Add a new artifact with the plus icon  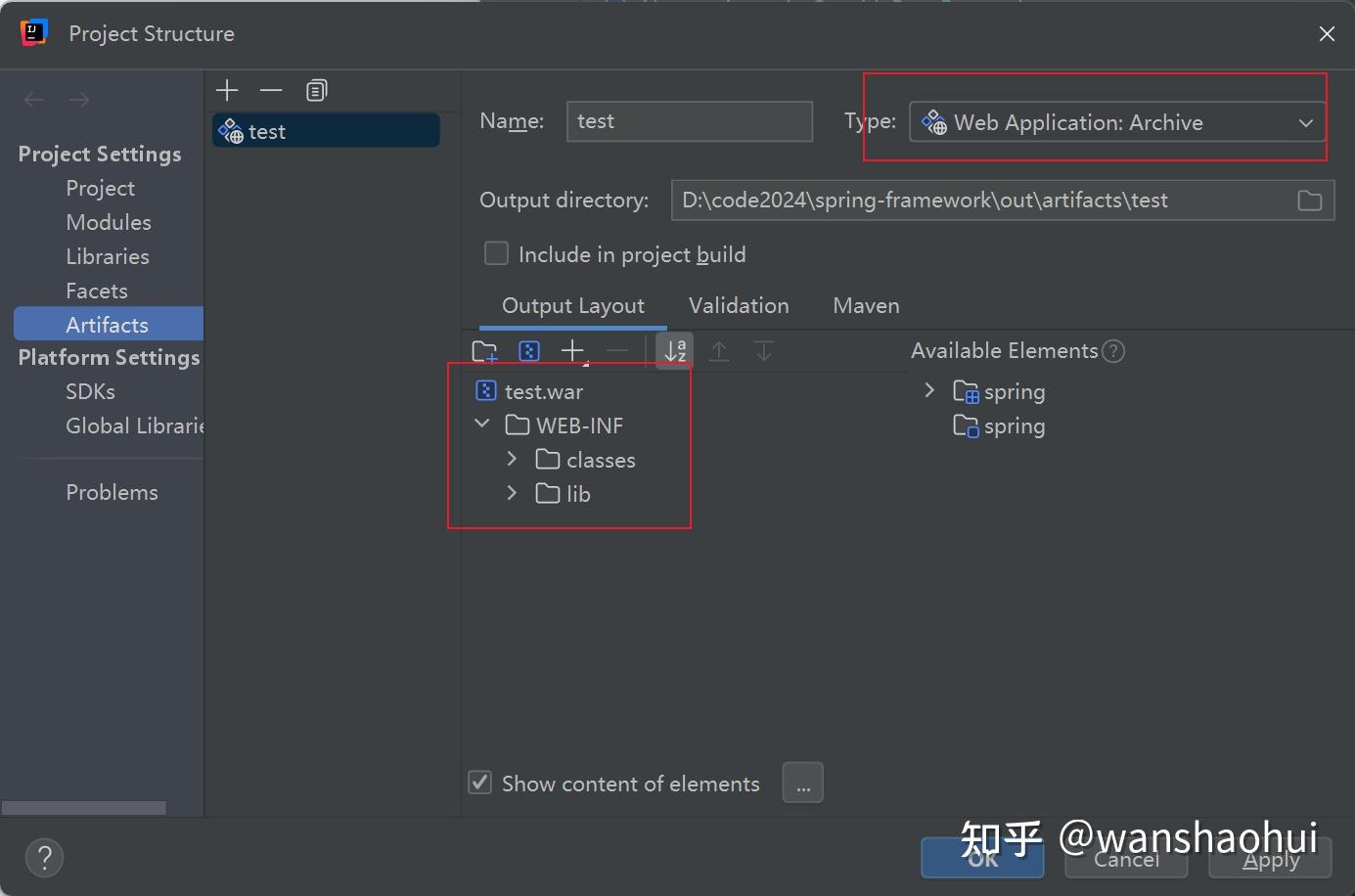coord(226,90)
